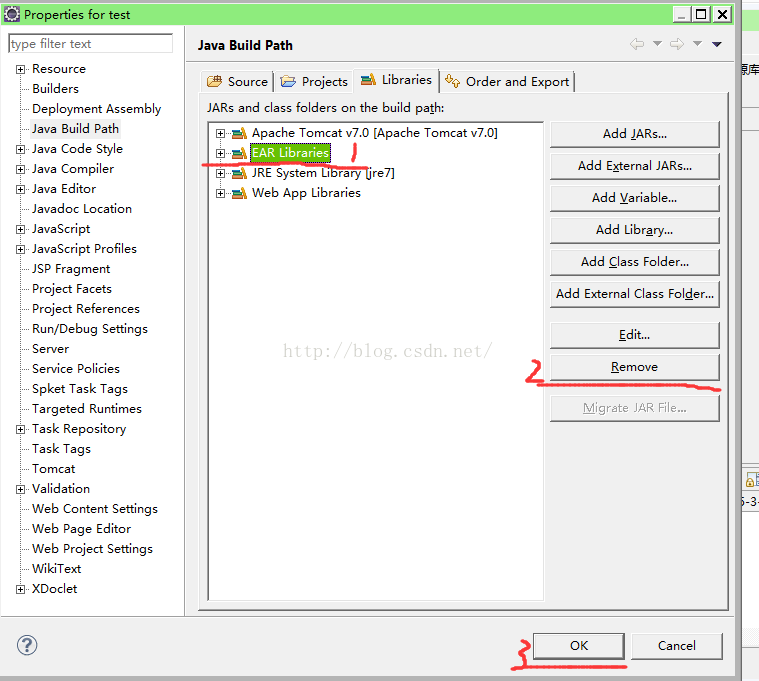This screenshot has height=681, width=759.
Task: Open Javadoc Location page
Action: [82, 209]
